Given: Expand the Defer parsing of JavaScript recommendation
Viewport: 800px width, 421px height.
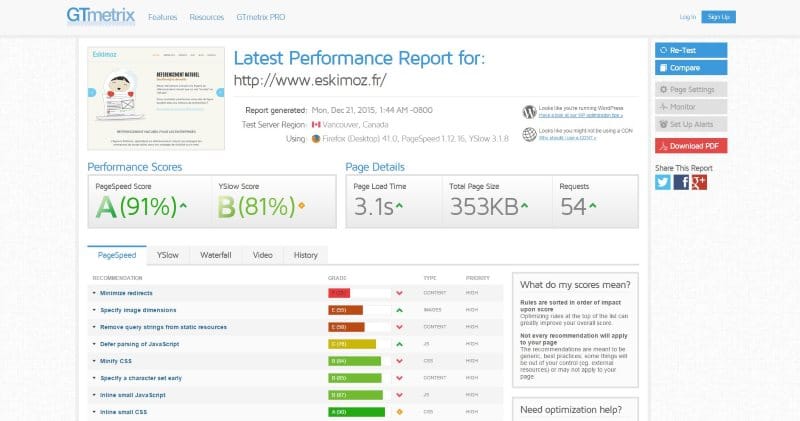Looking at the screenshot, I should point(139,344).
